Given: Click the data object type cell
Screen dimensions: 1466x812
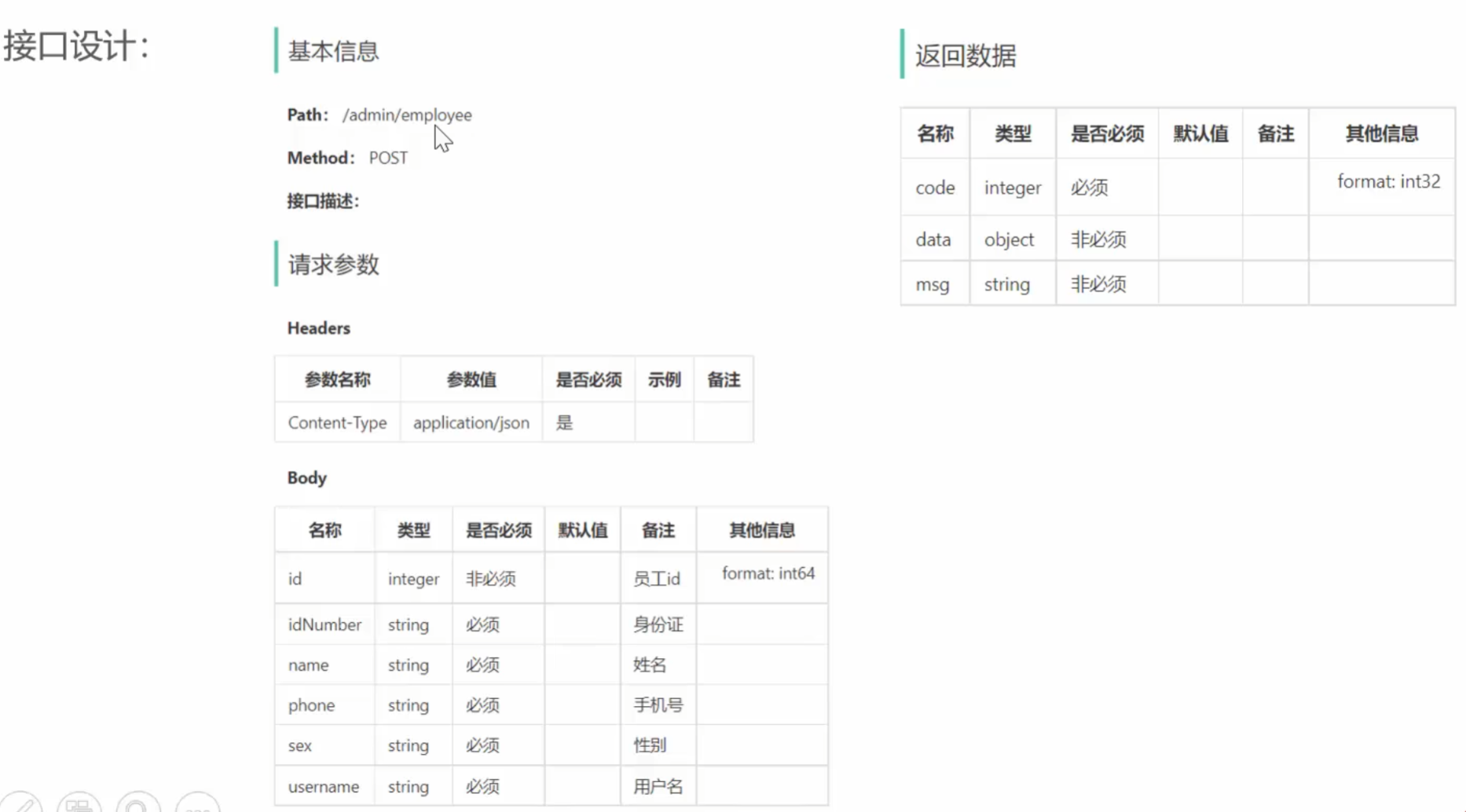Looking at the screenshot, I should pyautogui.click(x=1009, y=240).
